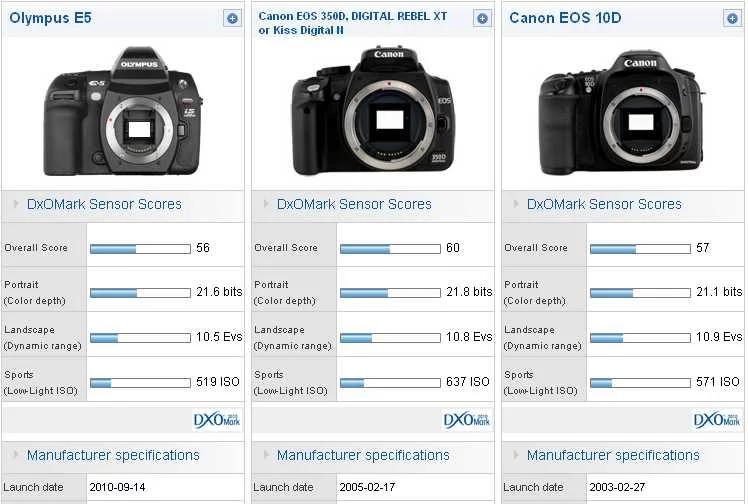This screenshot has height=504, width=748.
Task: Click Olympus E5 Sports (Low-Light ISO) label
Action: [41, 383]
